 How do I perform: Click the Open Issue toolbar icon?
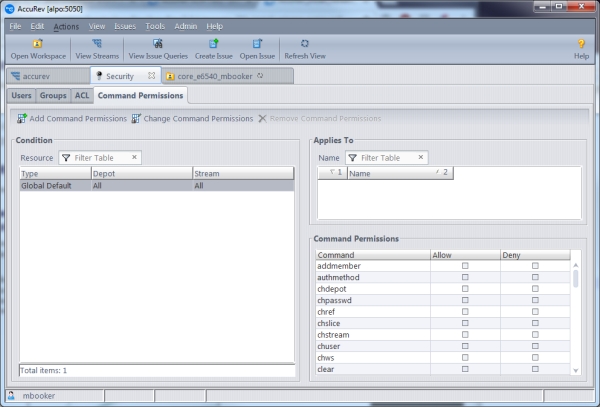(257, 44)
